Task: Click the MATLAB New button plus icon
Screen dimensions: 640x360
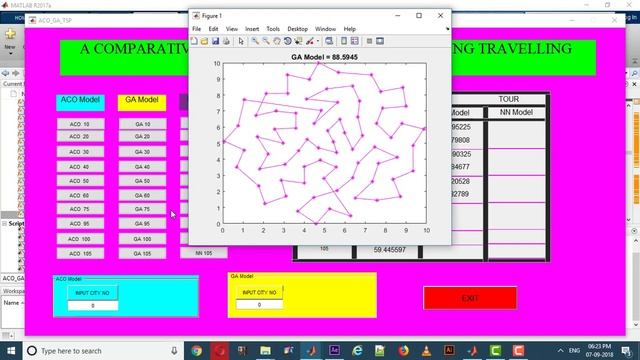Action: click(10, 35)
